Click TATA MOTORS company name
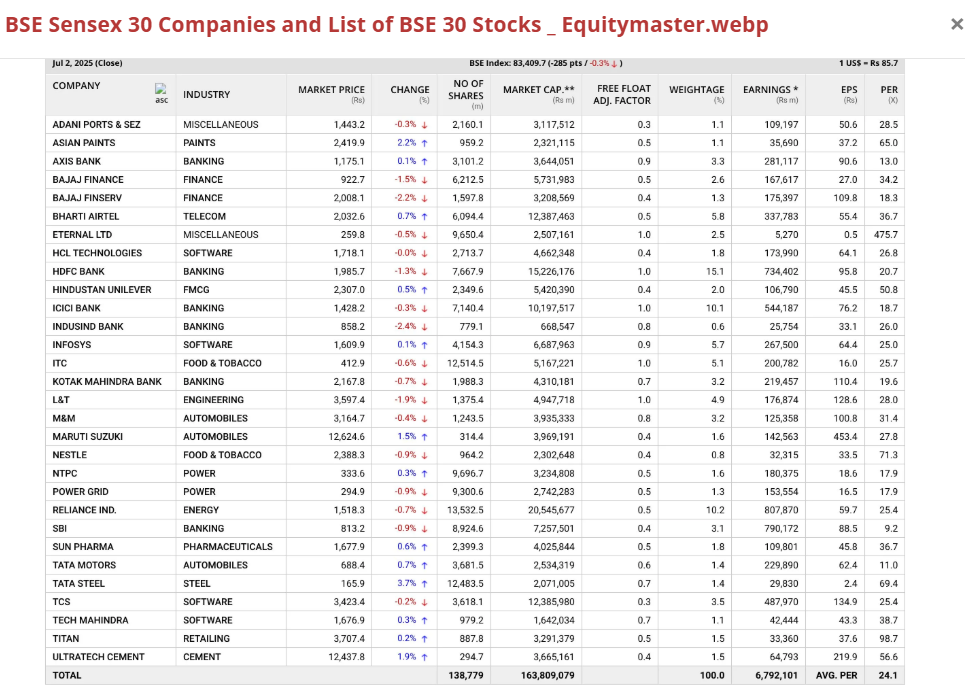965x695 pixels. point(84,565)
